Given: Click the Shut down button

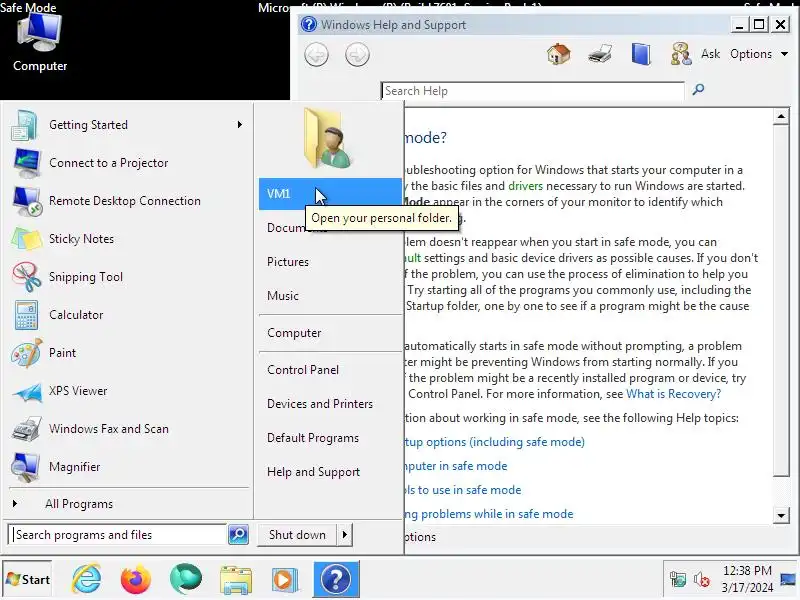Looking at the screenshot, I should coord(297,535).
